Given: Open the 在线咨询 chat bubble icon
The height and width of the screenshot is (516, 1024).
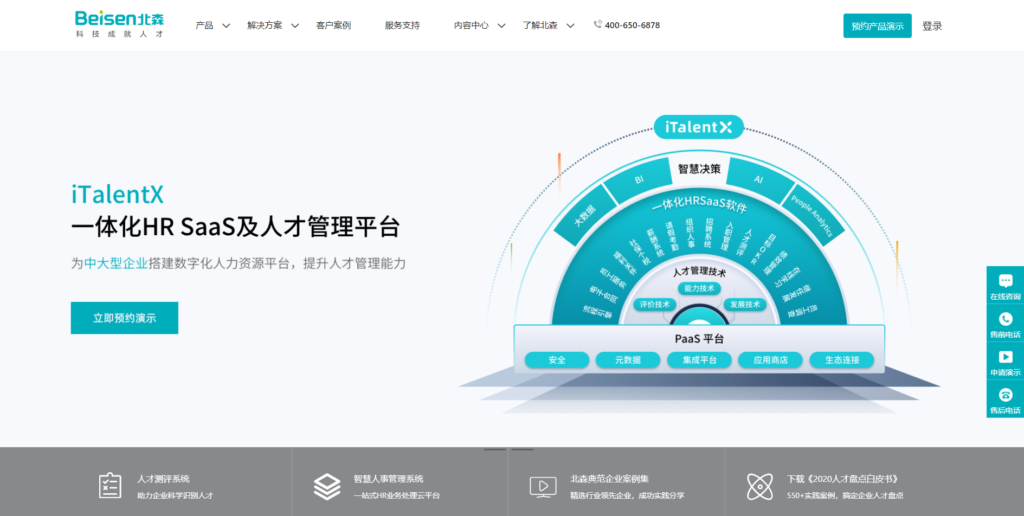Looking at the screenshot, I should pyautogui.click(x=1005, y=281).
